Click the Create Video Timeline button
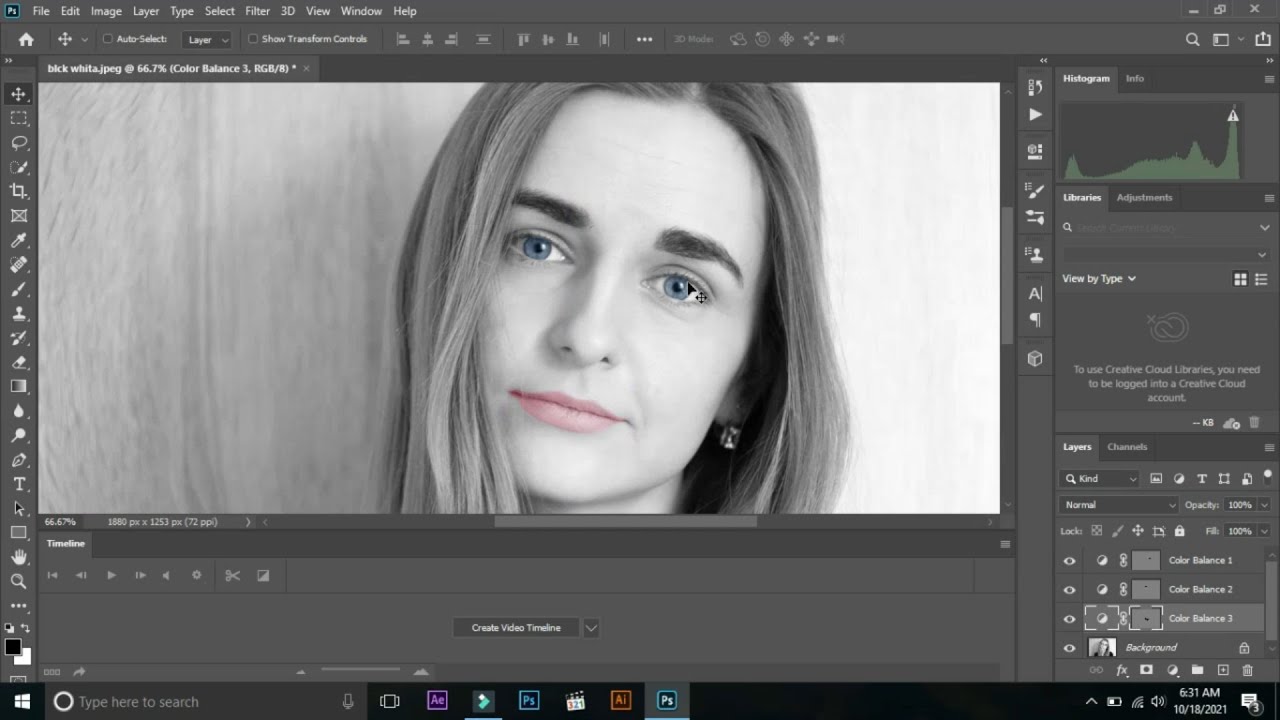 coord(516,628)
